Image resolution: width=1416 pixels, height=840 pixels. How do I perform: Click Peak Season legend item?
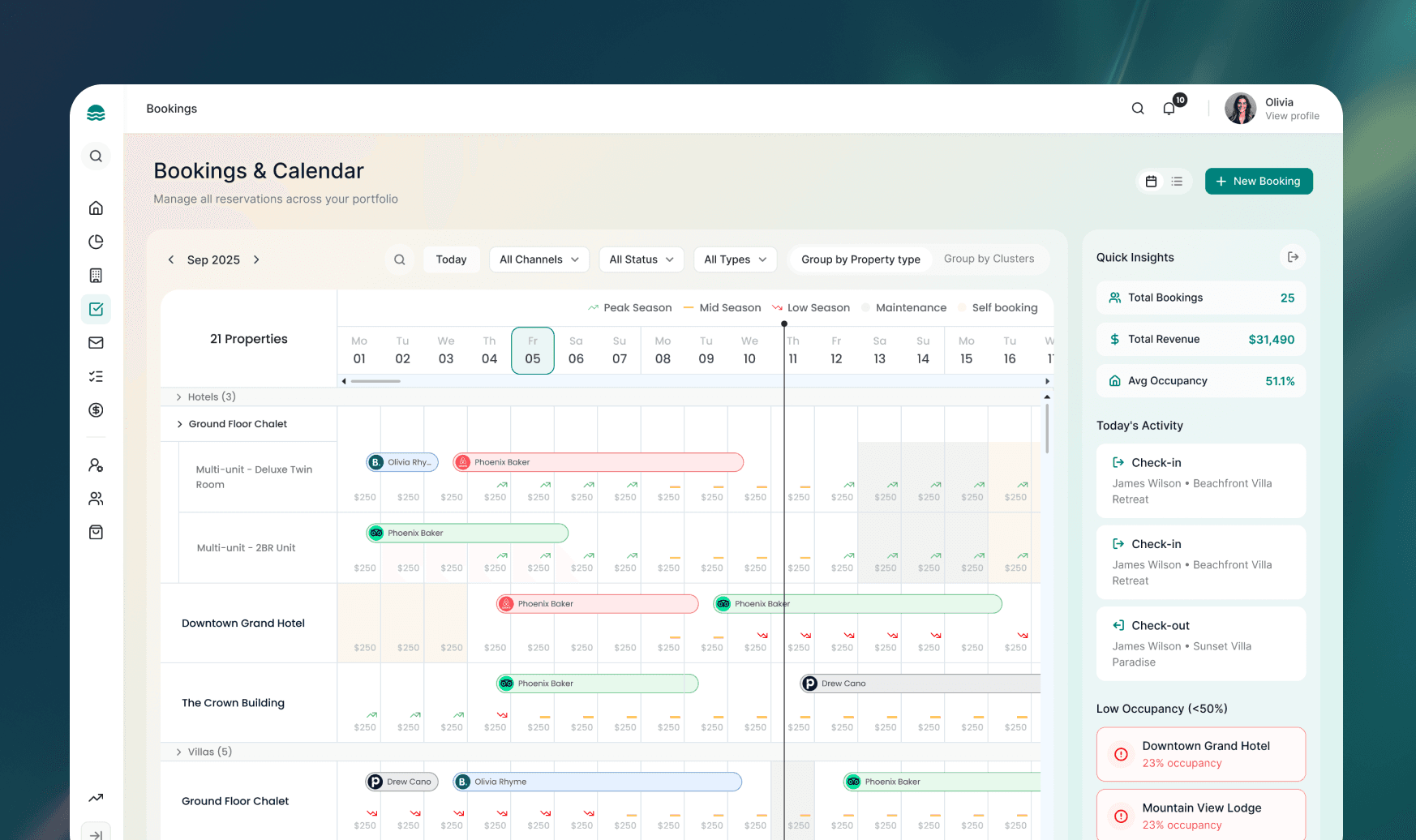629,308
